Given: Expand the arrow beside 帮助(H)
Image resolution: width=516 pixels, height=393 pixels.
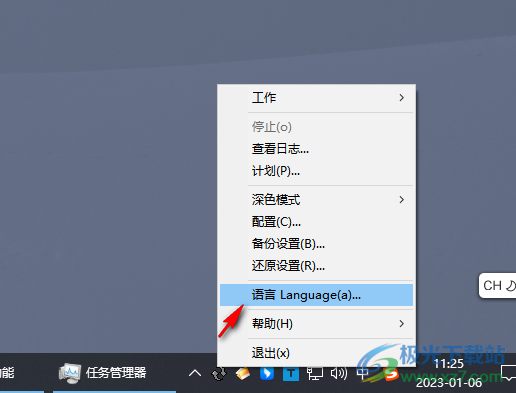Looking at the screenshot, I should click(x=402, y=324).
